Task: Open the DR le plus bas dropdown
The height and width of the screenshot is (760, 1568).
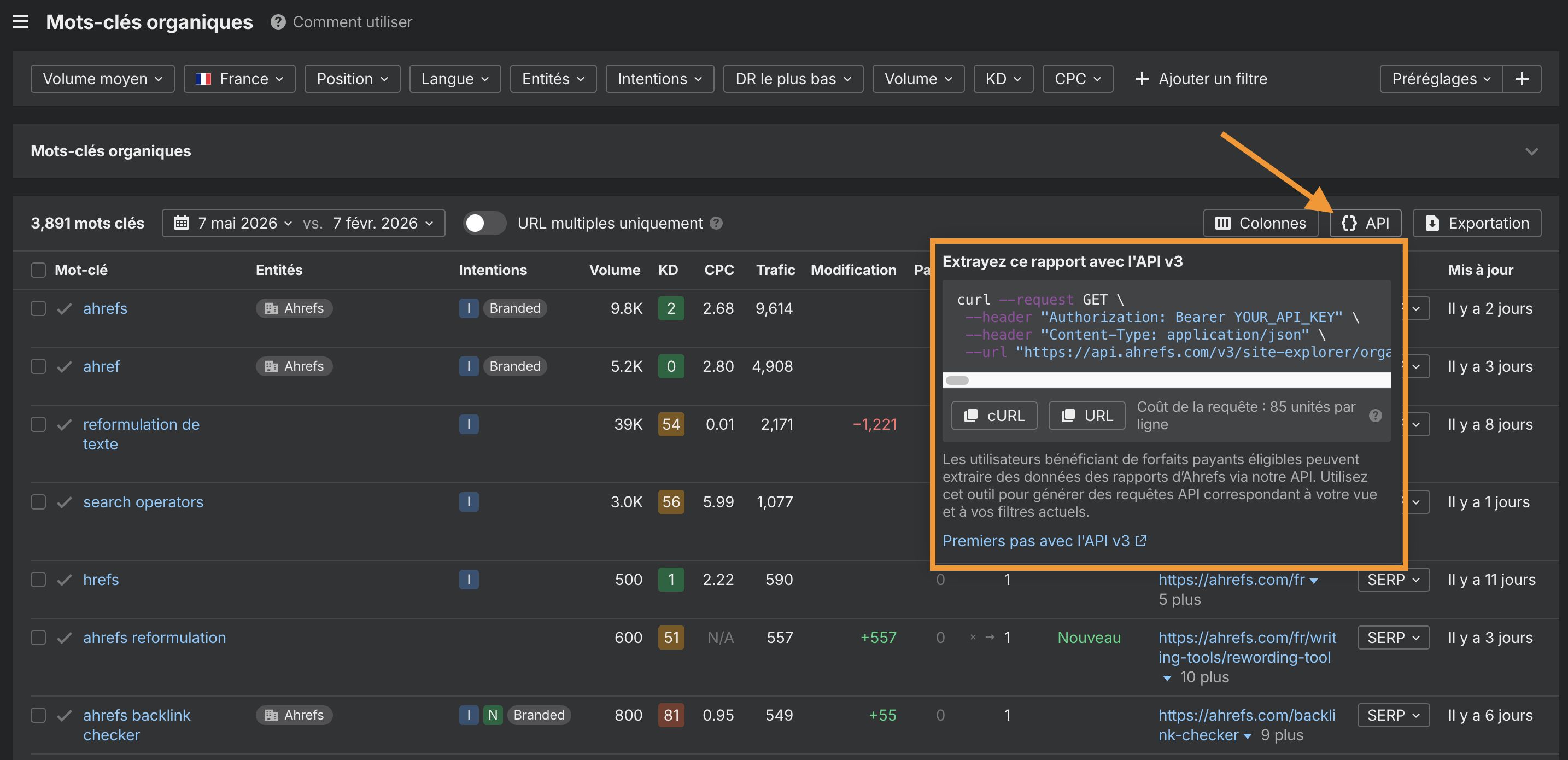Action: (793, 79)
